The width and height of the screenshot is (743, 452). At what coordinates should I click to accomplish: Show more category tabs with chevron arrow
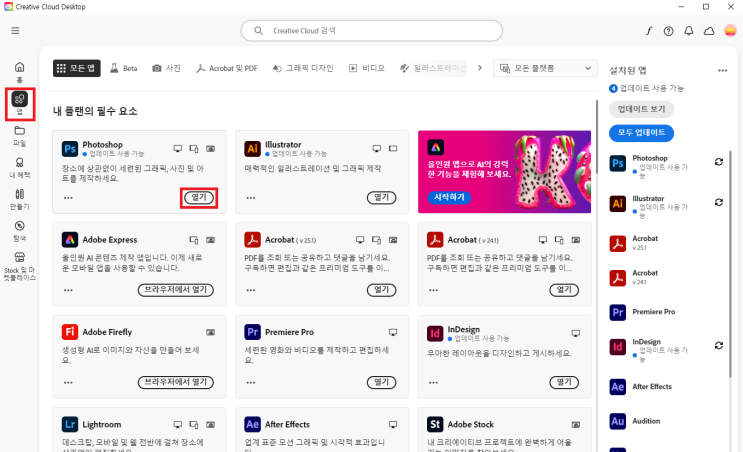tap(480, 68)
